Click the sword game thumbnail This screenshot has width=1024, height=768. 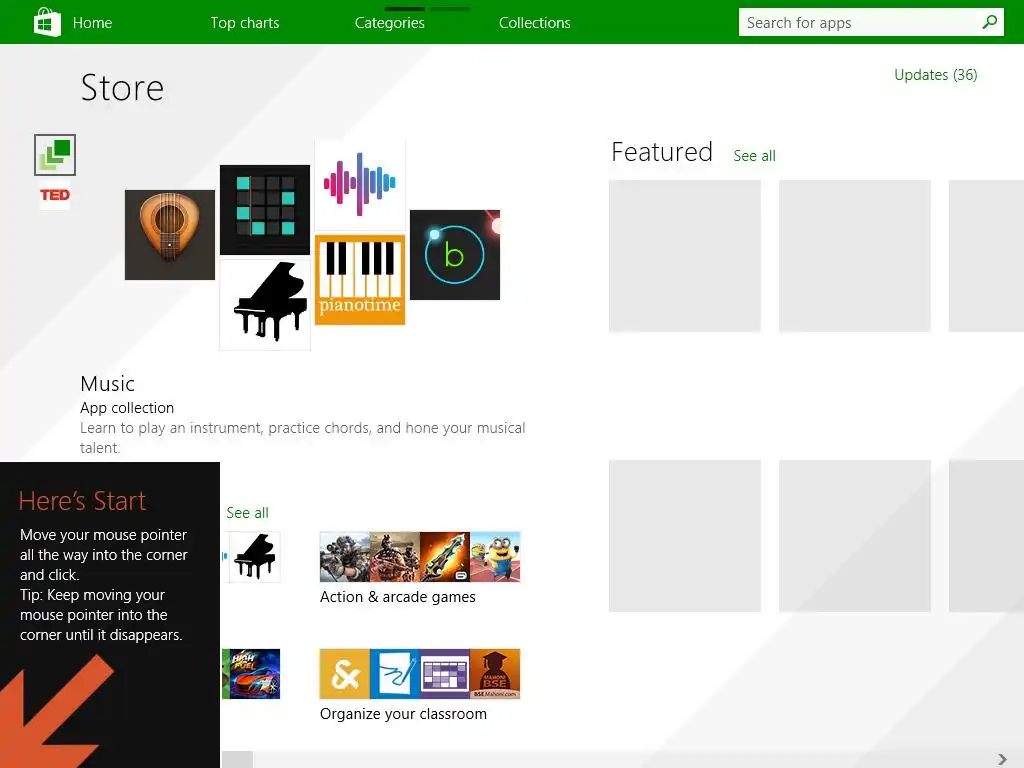[x=445, y=557]
